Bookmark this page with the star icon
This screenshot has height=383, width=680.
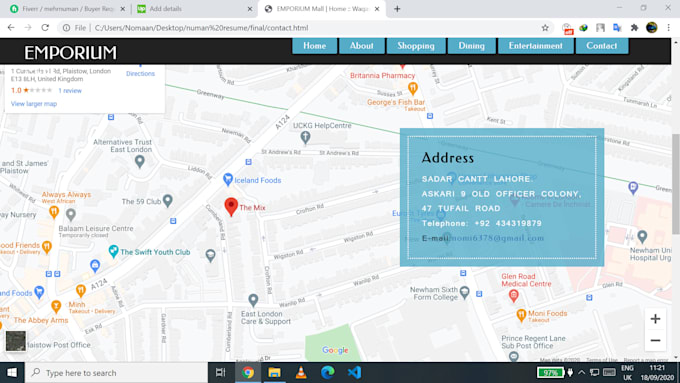tap(545, 28)
